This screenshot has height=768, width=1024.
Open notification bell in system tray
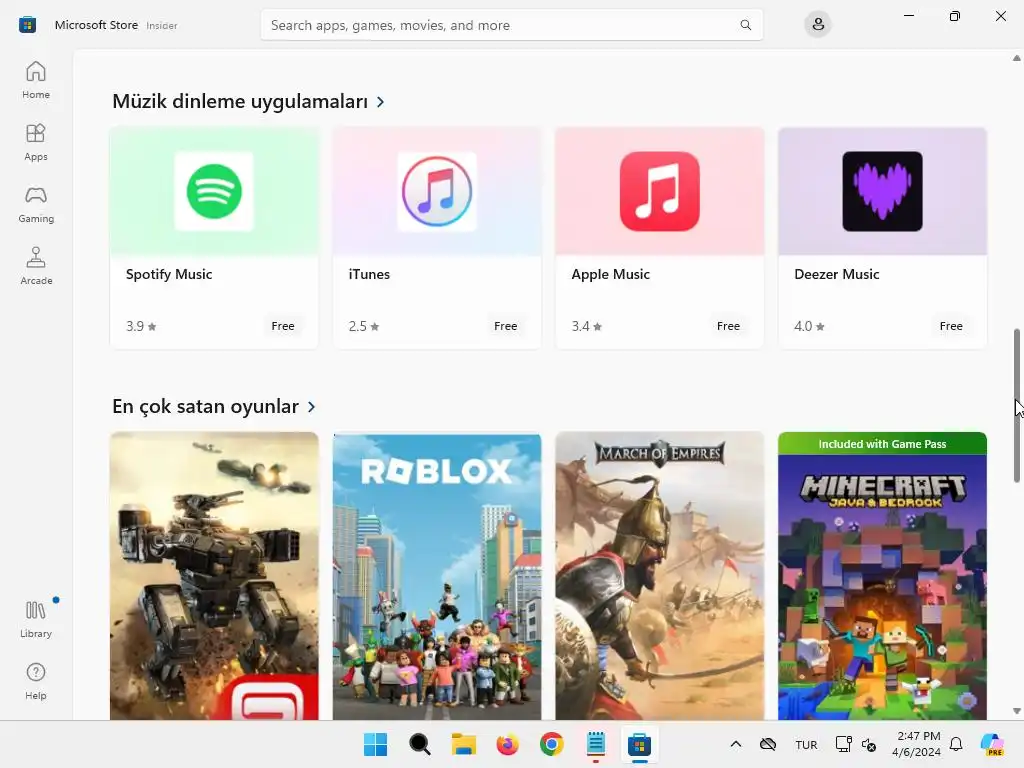click(956, 744)
